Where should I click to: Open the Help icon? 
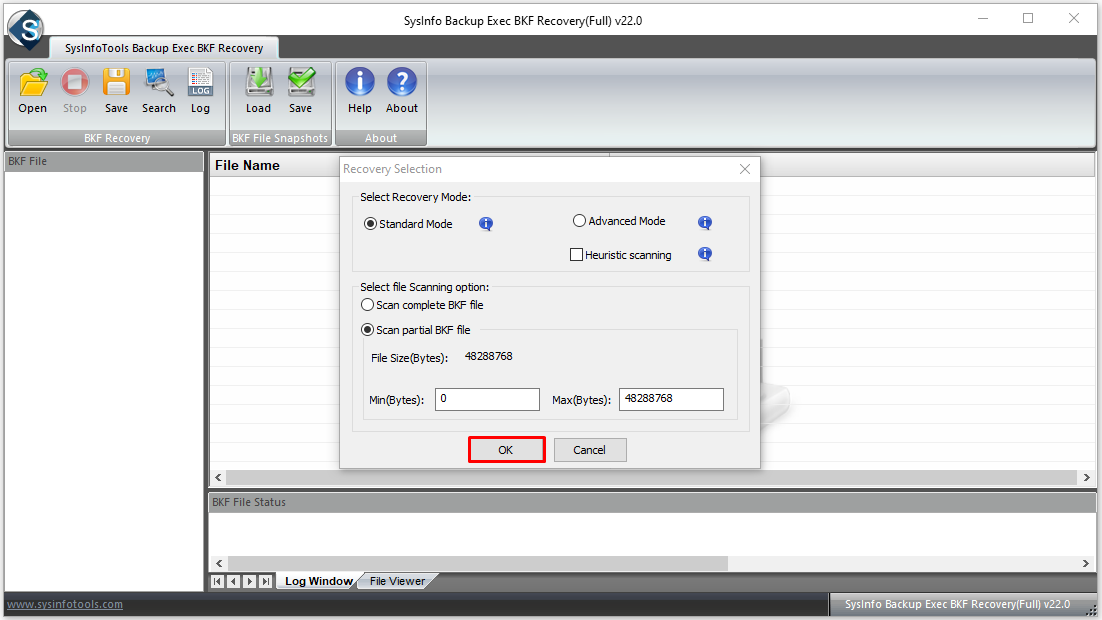[x=360, y=90]
